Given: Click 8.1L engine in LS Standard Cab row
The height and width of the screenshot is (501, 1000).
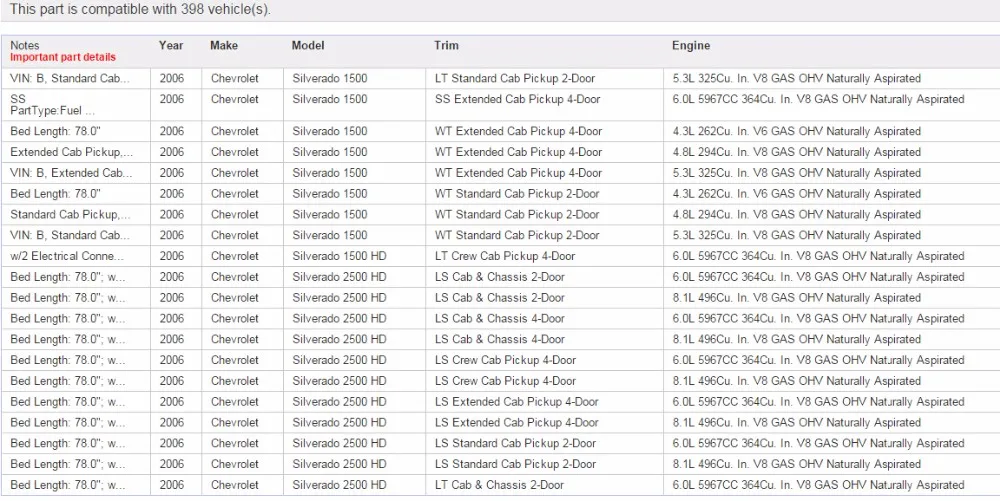Looking at the screenshot, I should 797,464.
